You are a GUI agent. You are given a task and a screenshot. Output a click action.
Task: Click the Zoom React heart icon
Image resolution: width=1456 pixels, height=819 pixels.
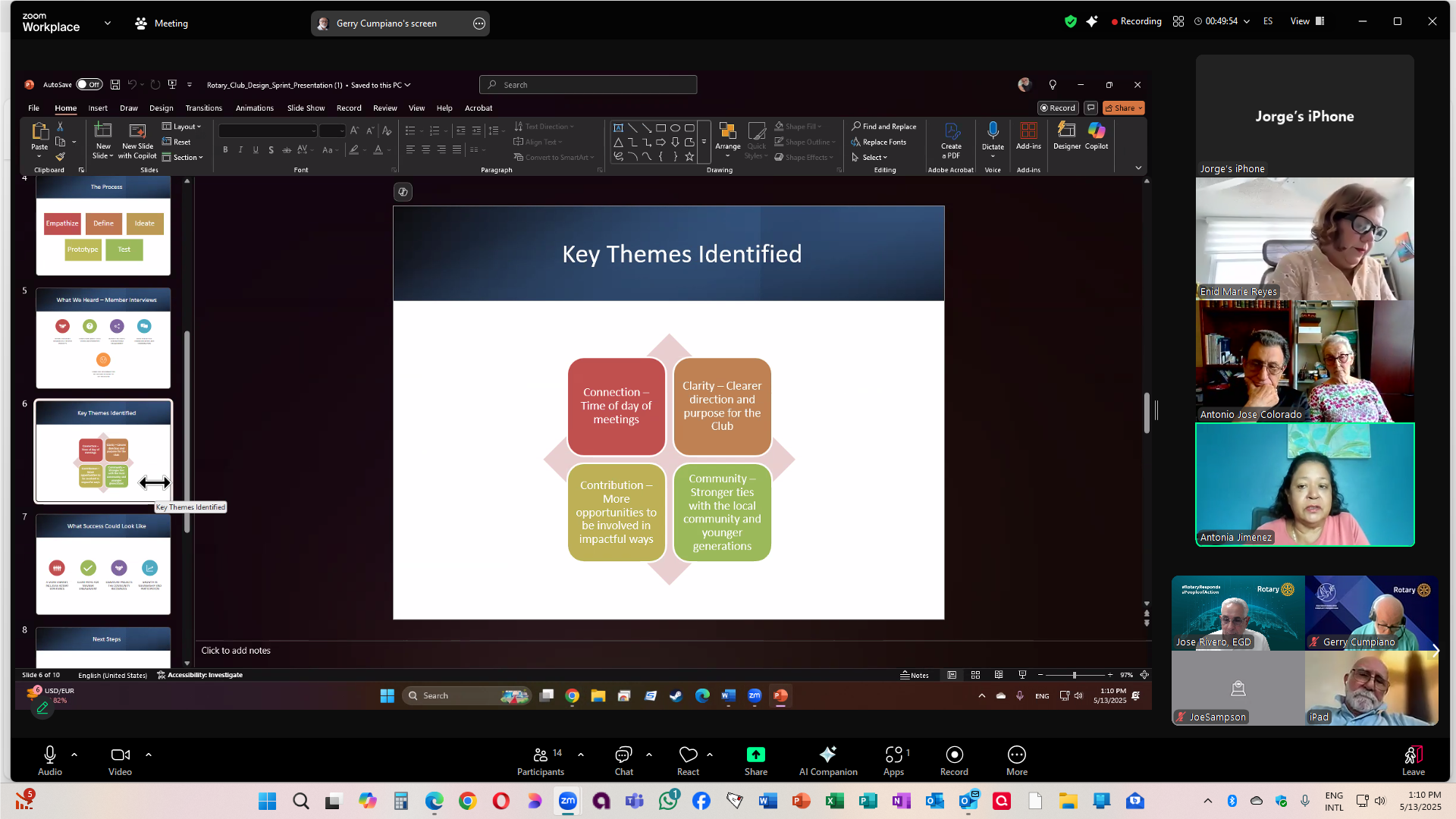click(688, 755)
